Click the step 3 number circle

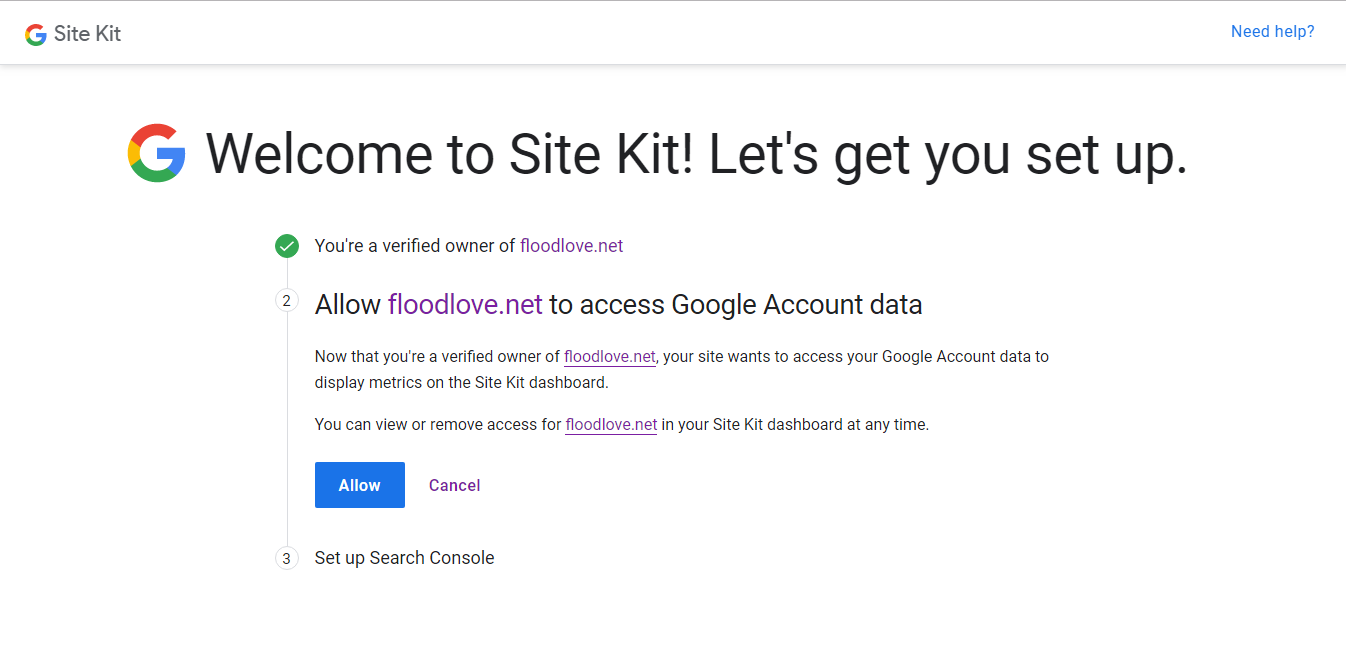click(287, 558)
